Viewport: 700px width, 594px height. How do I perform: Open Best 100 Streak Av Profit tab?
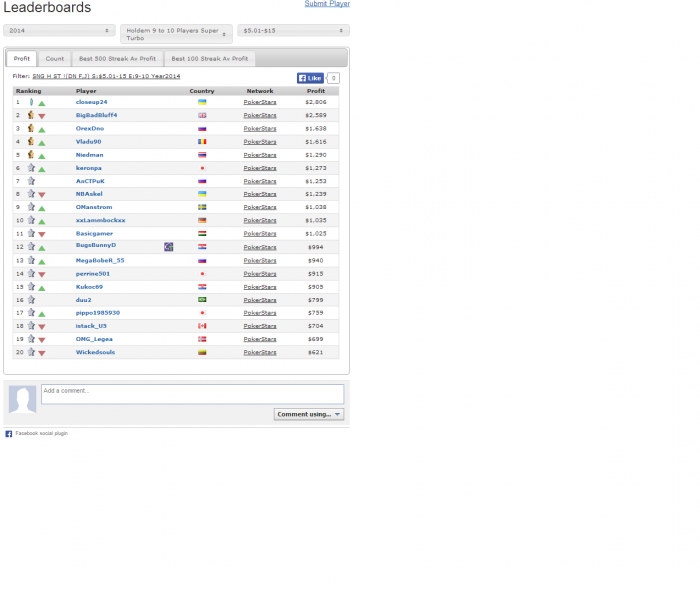[x=209, y=58]
